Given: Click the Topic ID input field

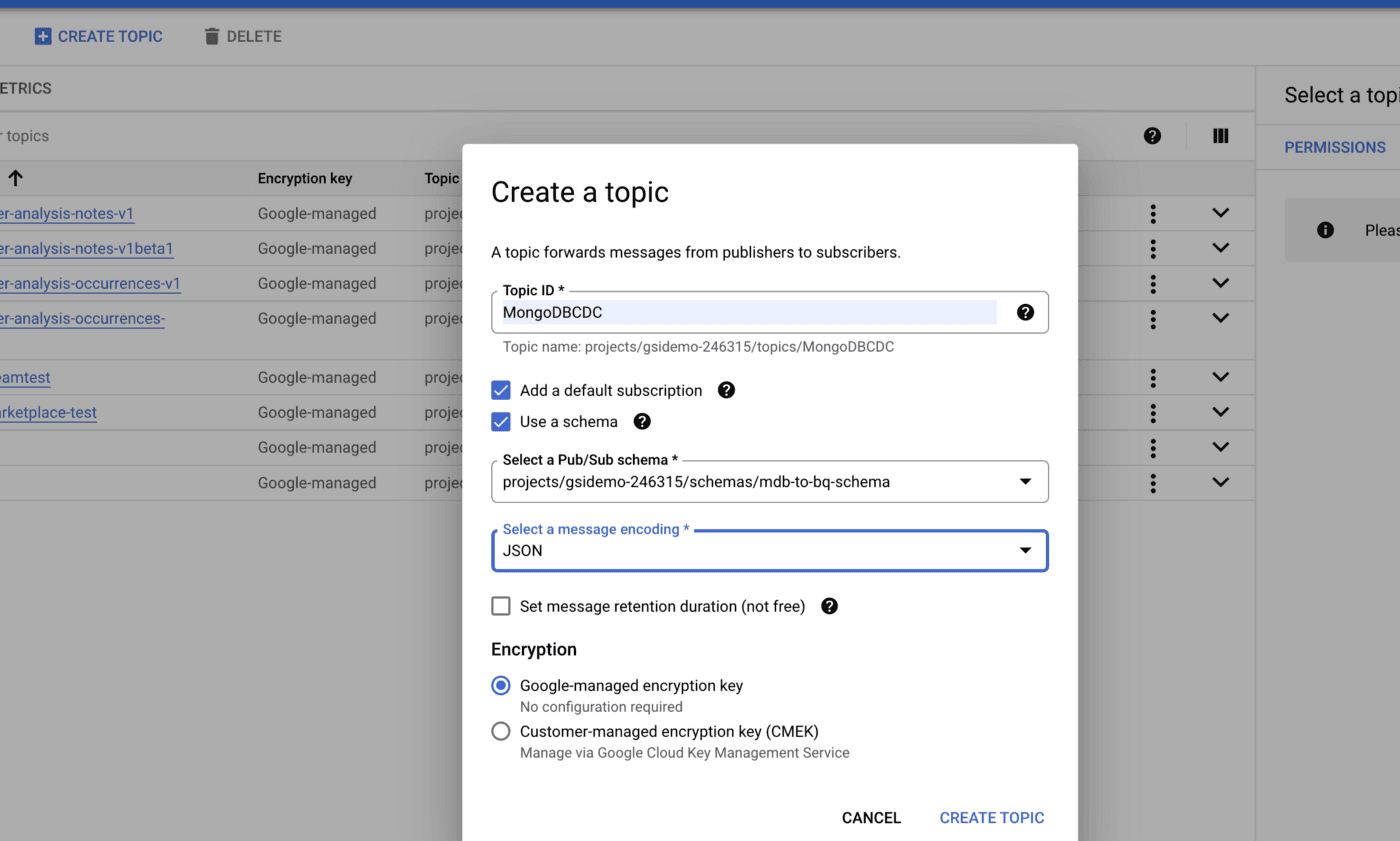Looking at the screenshot, I should click(748, 313).
